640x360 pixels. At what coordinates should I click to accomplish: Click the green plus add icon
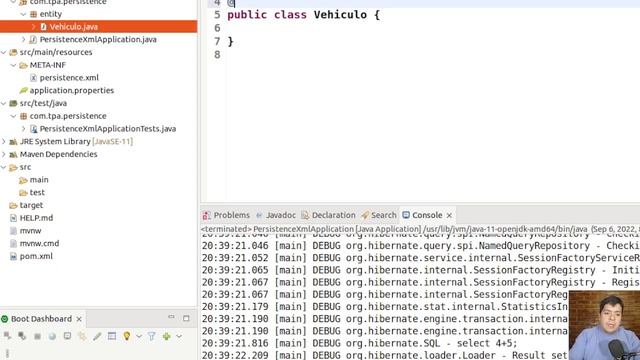click(166, 336)
